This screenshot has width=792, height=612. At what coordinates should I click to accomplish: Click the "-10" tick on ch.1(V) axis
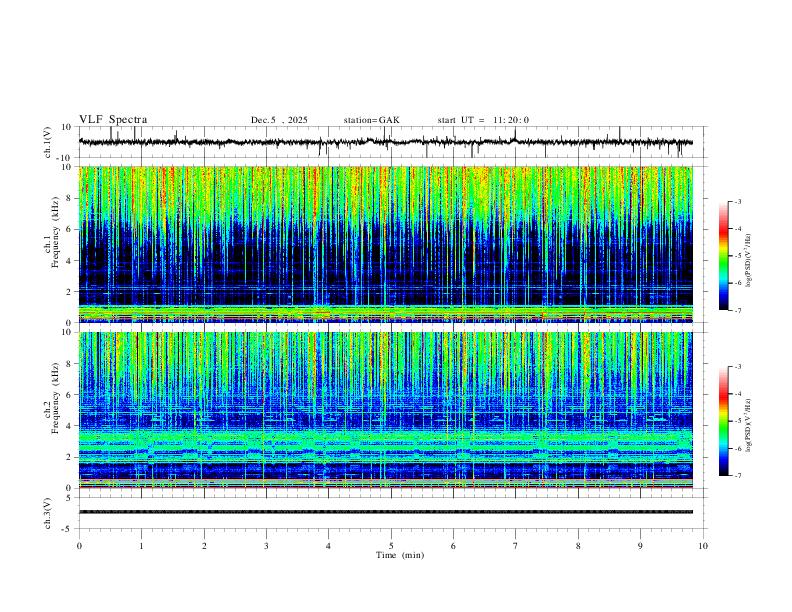tap(65, 158)
